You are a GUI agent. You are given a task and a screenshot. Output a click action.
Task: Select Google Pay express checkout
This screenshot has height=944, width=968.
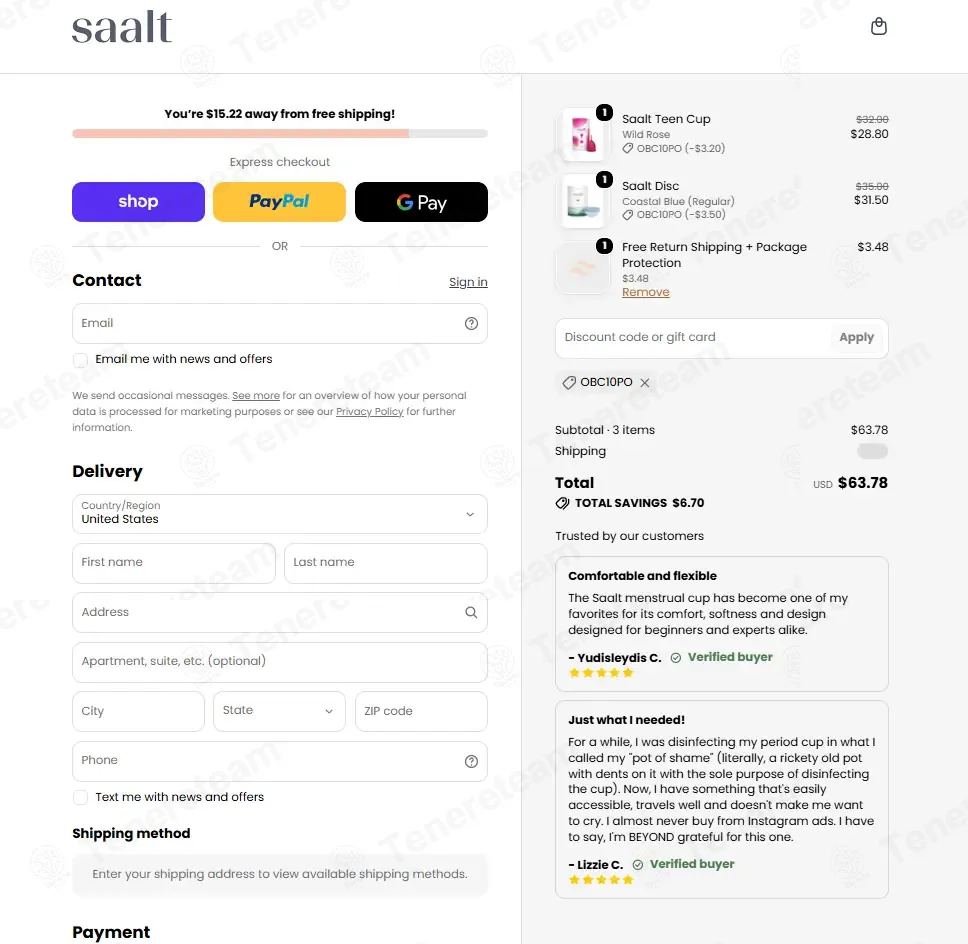click(x=421, y=202)
